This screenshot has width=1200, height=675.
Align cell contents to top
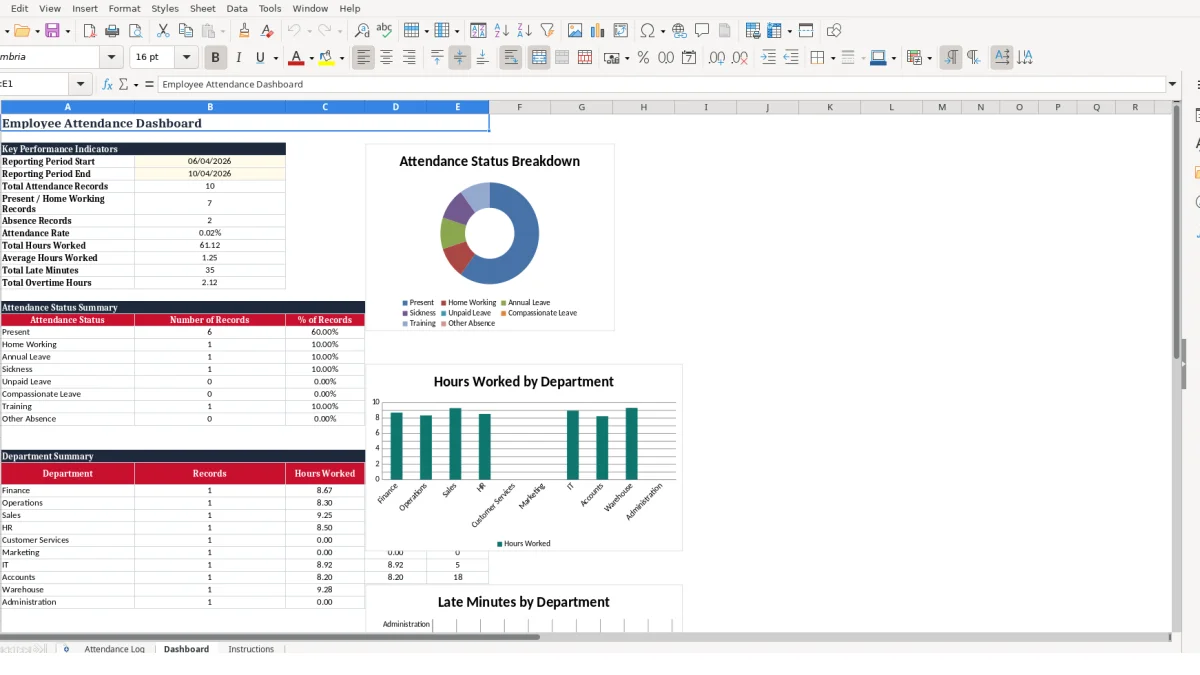[437, 58]
